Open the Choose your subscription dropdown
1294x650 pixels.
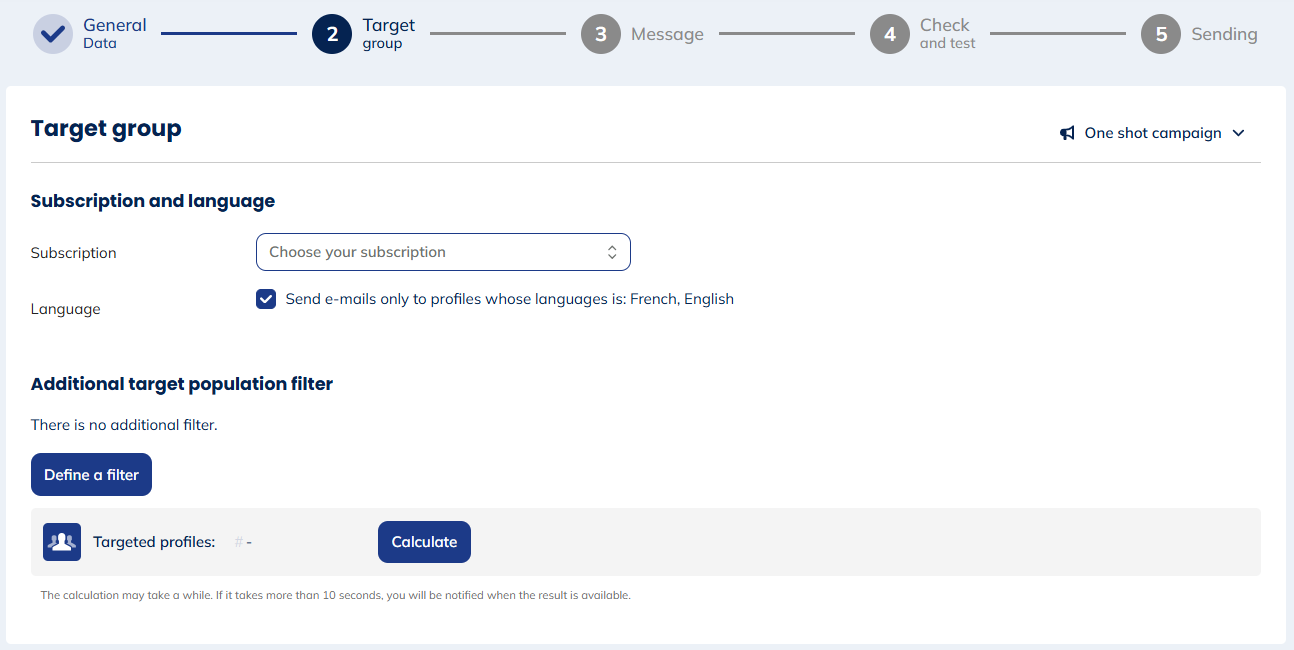point(443,251)
